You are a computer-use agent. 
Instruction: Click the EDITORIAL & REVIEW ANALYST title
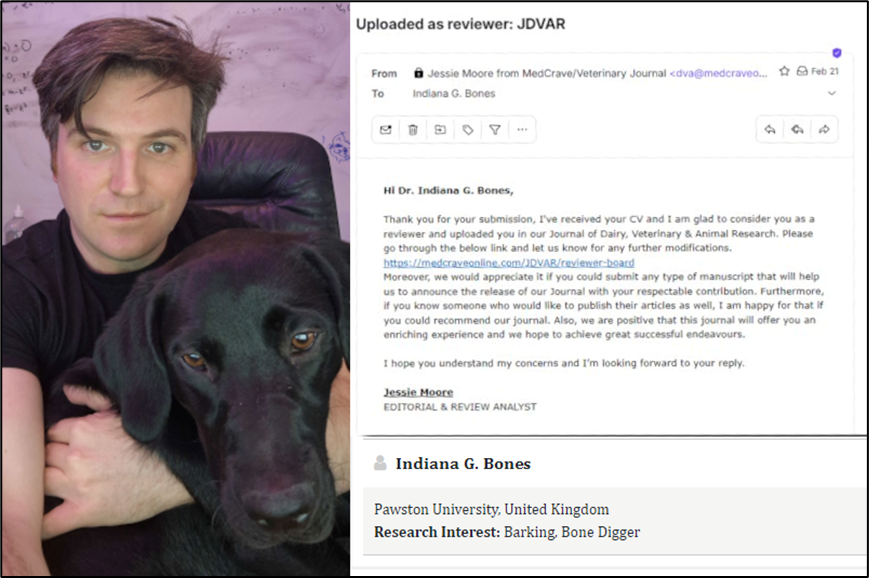460,407
